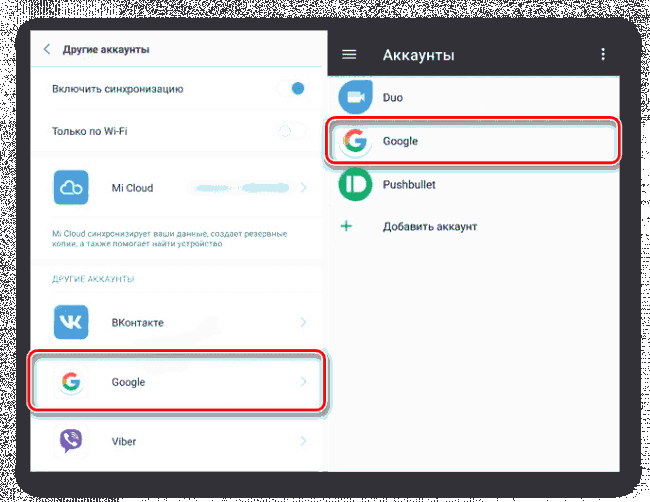Click the Аккаунты toolbar title
This screenshot has height=502, width=650.
pyautogui.click(x=418, y=55)
